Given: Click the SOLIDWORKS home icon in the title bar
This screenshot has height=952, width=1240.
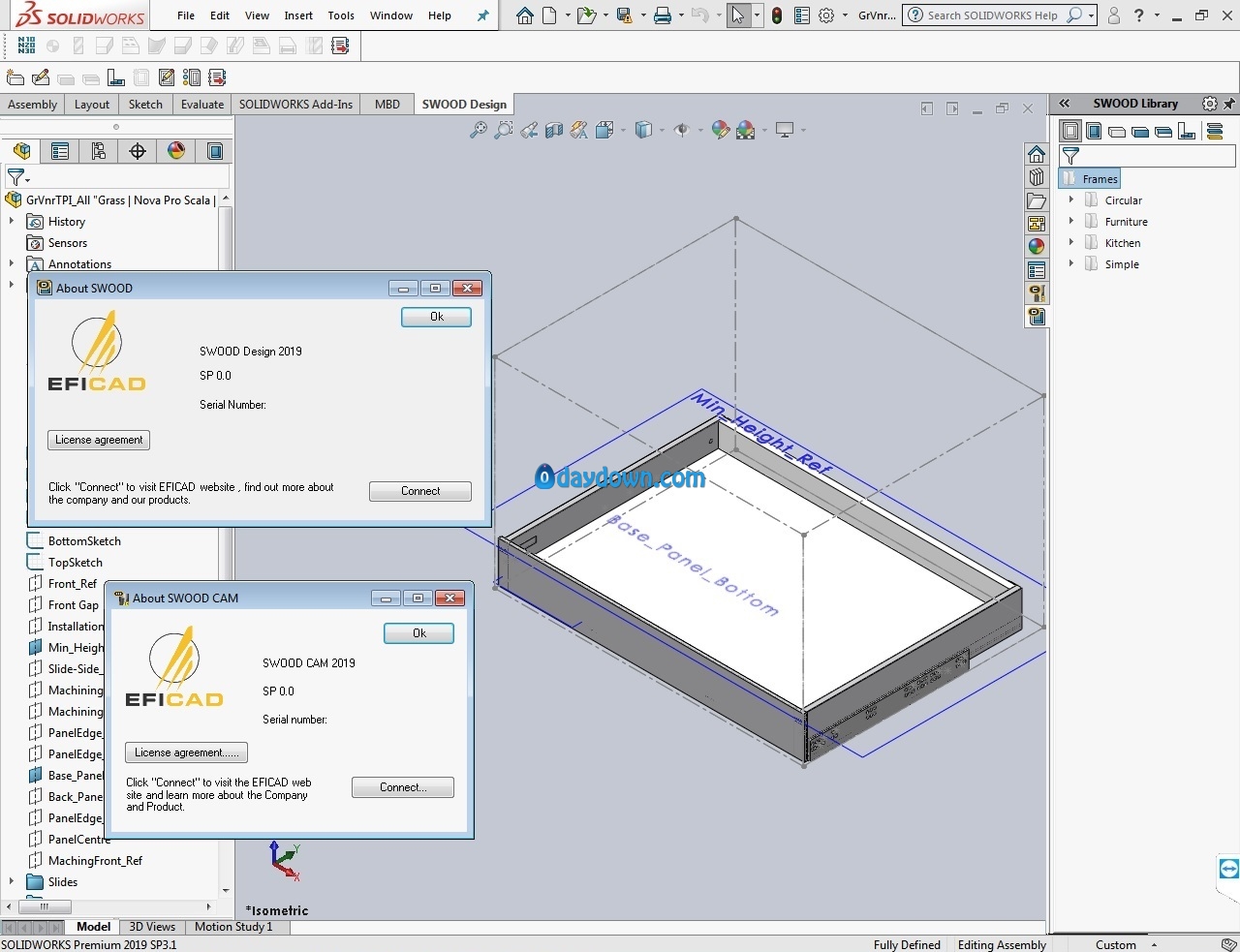Looking at the screenshot, I should click(524, 15).
